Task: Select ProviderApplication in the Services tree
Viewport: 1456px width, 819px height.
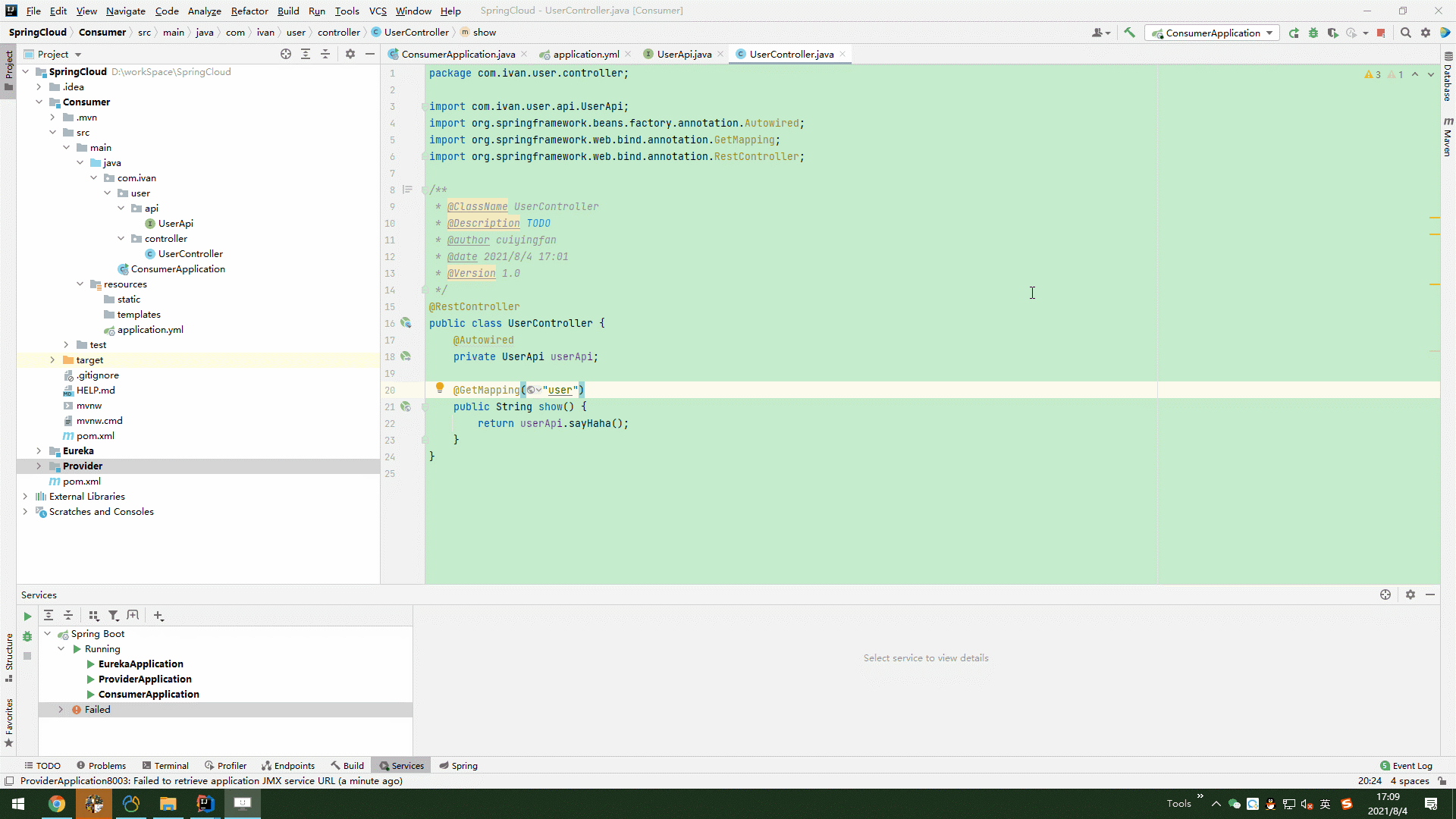Action: coord(145,679)
